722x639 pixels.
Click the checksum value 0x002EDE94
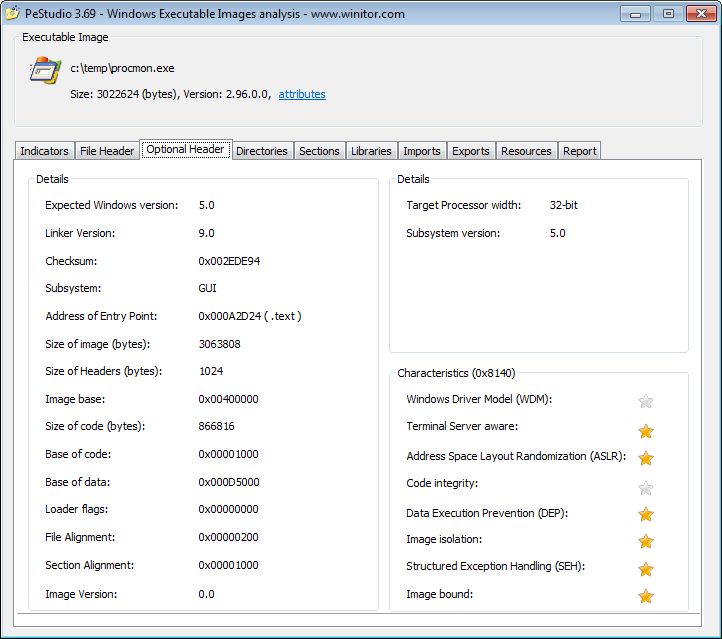click(229, 261)
